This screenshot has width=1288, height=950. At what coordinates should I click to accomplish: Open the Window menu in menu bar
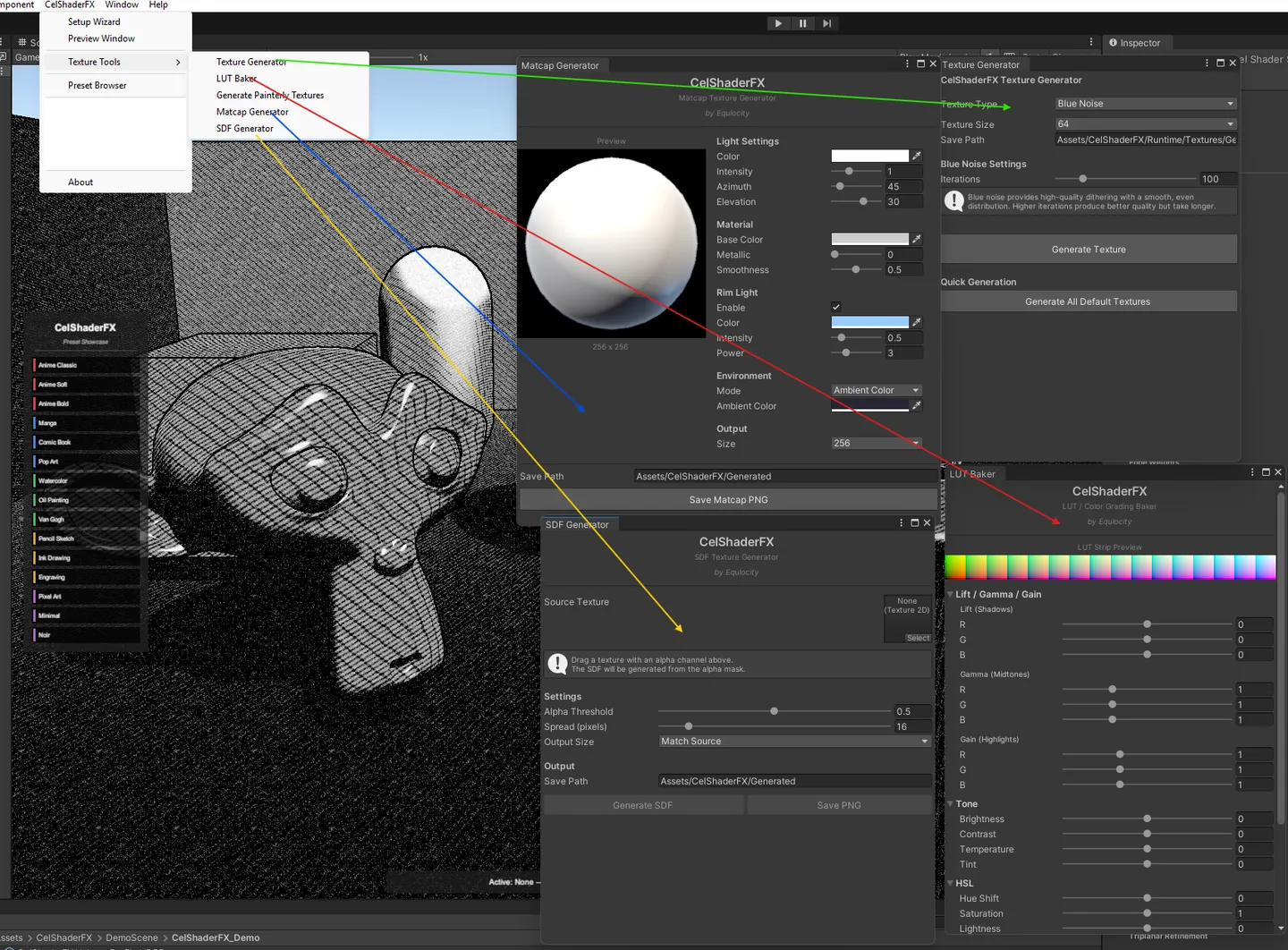coord(122,4)
